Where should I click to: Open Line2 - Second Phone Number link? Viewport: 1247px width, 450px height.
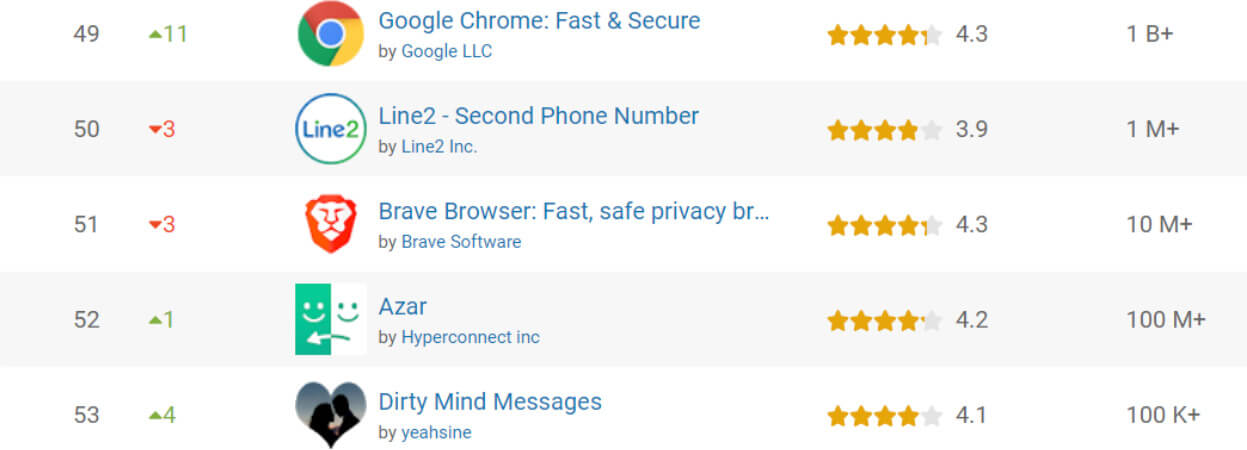[538, 116]
